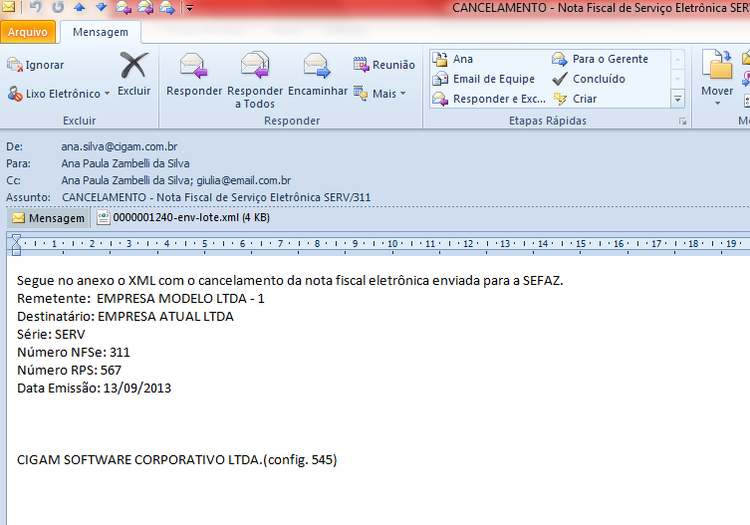Click the first line mentioning SEFAZ
The width and height of the screenshot is (750, 525).
click(290, 281)
